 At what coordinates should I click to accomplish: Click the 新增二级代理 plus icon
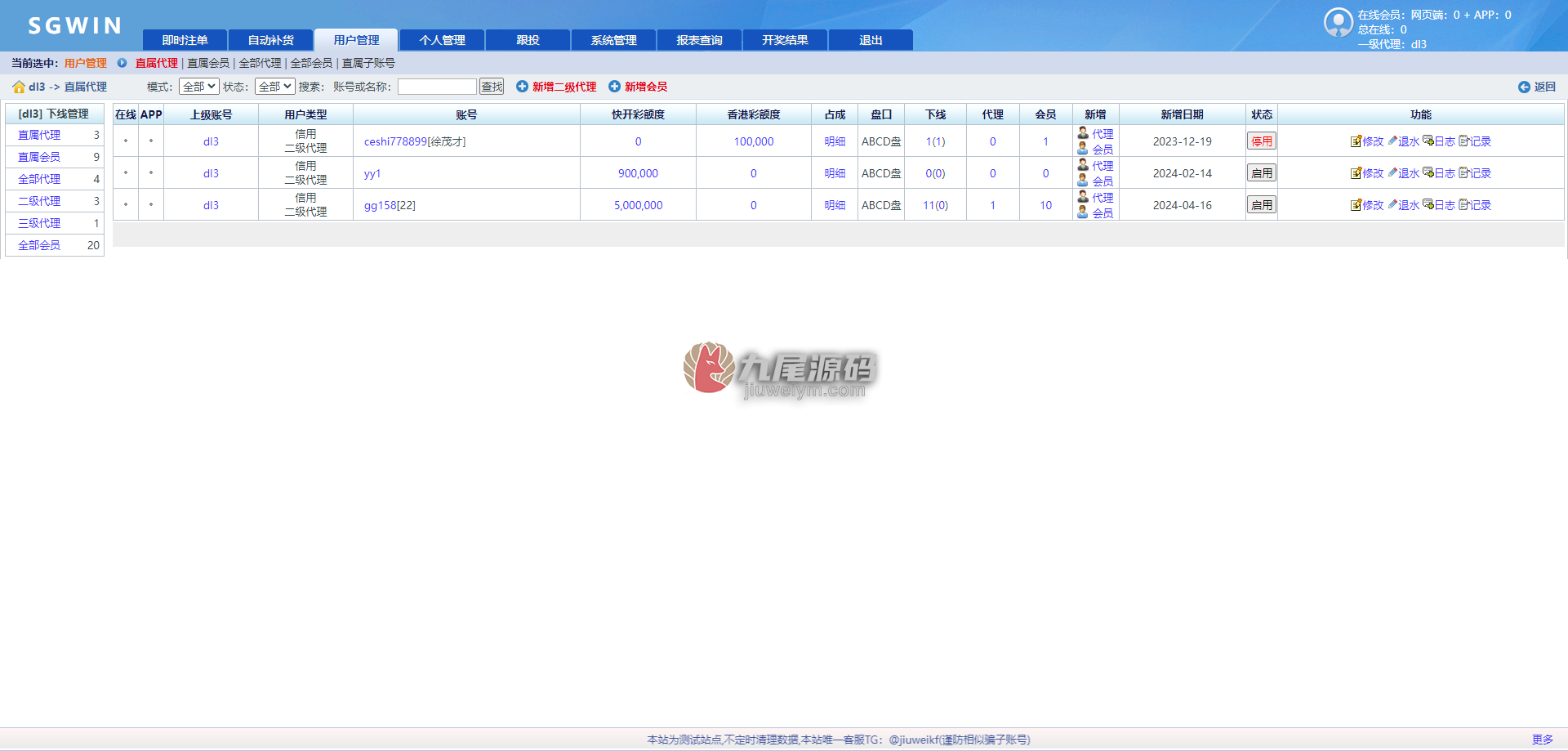coord(522,87)
